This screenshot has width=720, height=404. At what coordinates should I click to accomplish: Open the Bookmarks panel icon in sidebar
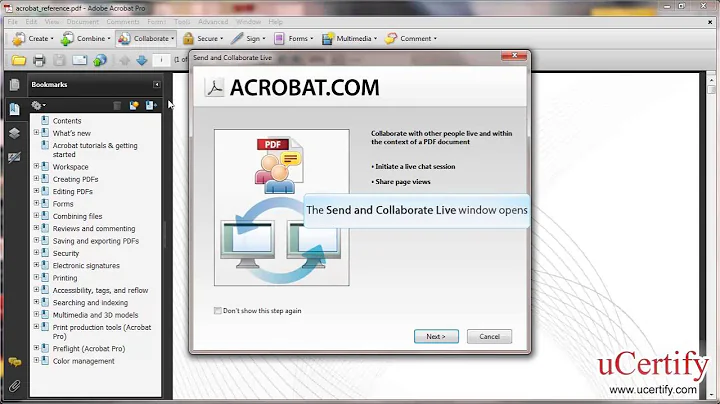[14, 109]
